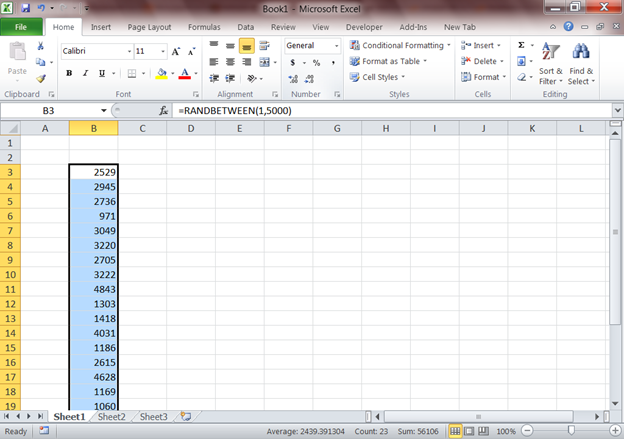Screen dimensions: 624x440
Task: Toggle Bold formatting
Action: coord(69,73)
